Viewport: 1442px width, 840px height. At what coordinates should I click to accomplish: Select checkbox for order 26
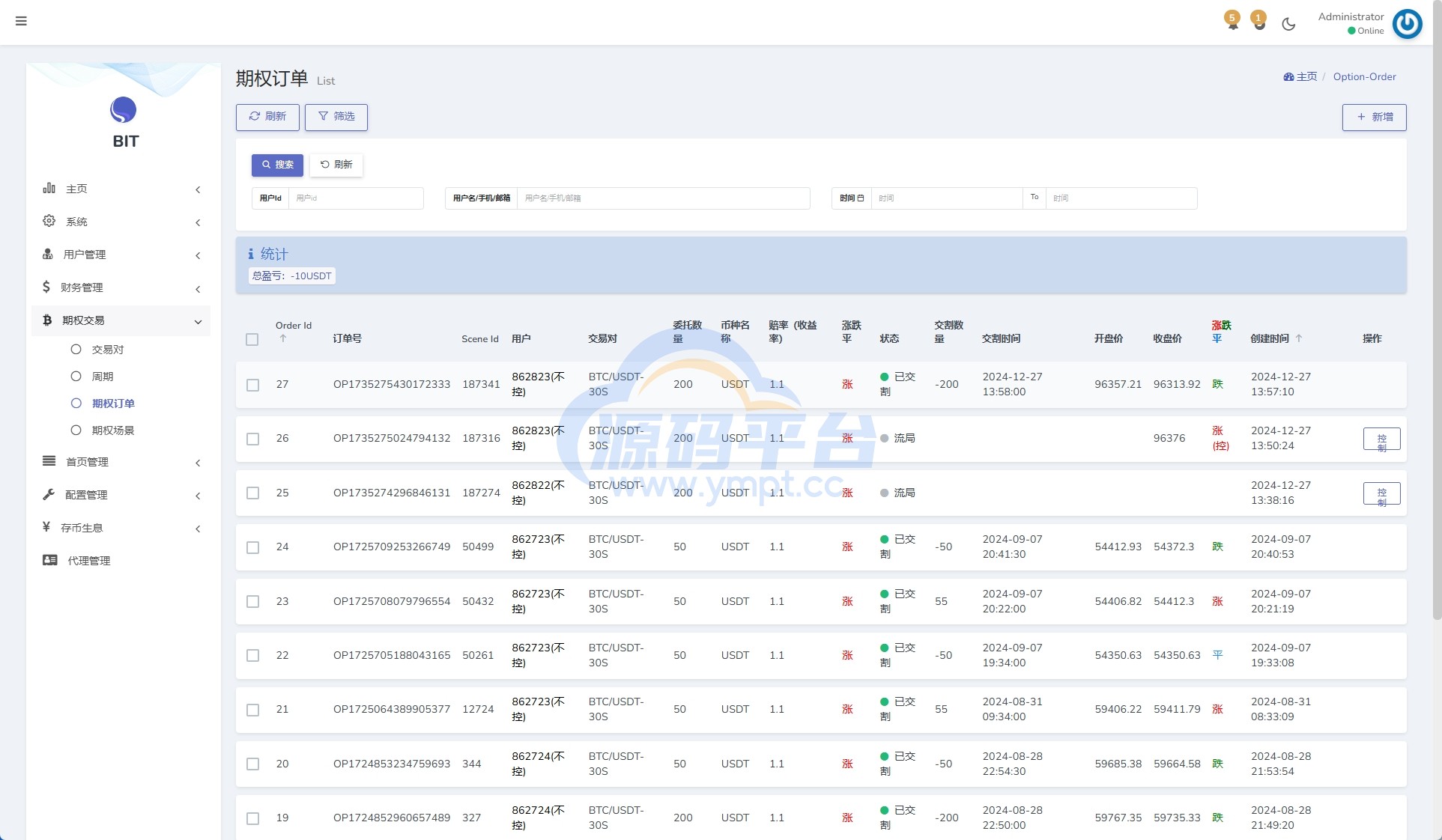tap(253, 439)
